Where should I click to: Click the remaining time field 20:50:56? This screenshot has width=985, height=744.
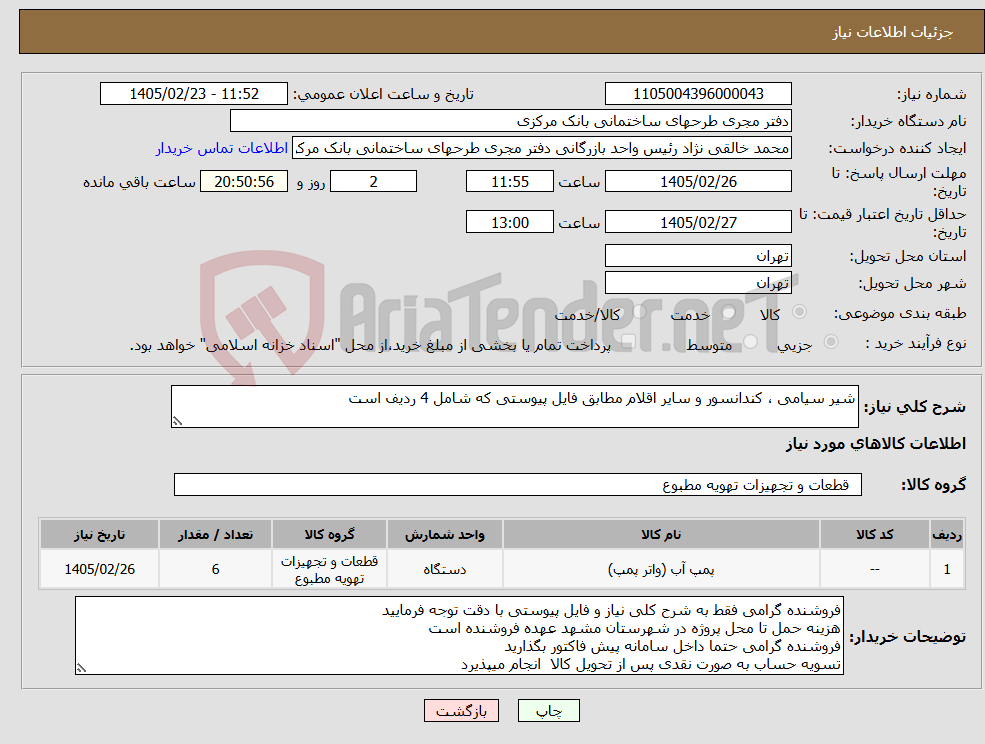244,182
